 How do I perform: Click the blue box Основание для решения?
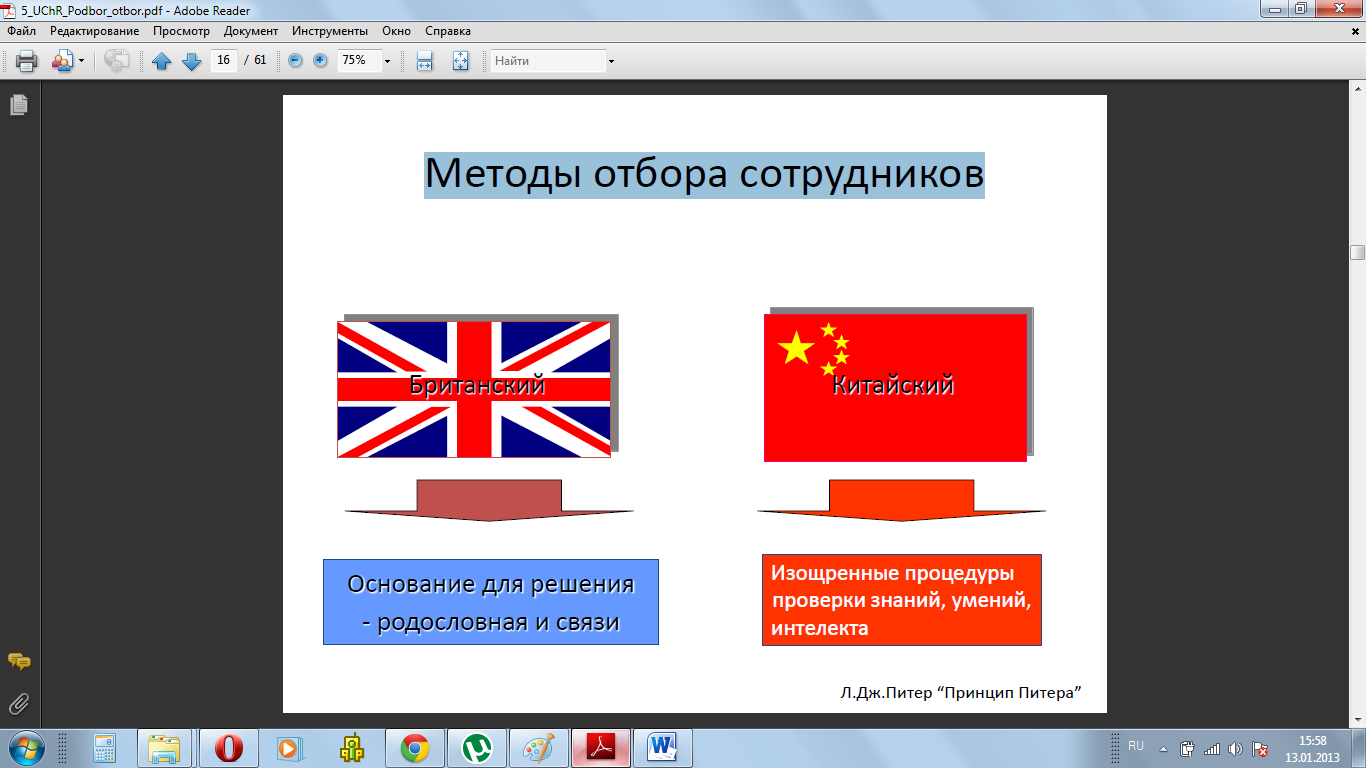click(491, 601)
